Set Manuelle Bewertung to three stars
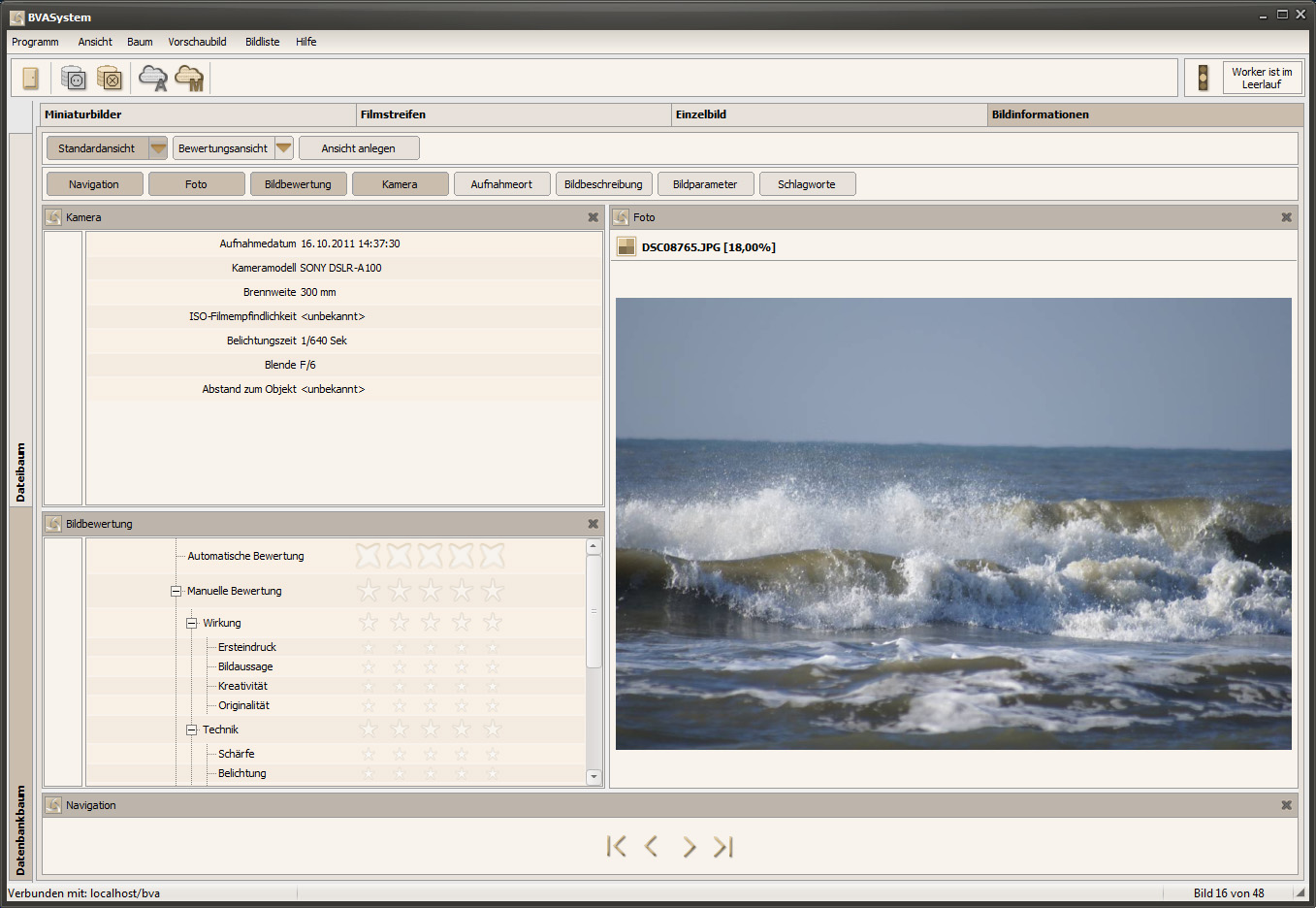Viewport: 1316px width, 908px height. 430,591
